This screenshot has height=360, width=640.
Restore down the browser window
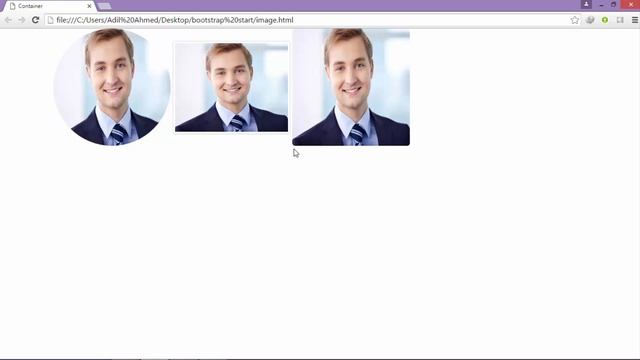613,4
